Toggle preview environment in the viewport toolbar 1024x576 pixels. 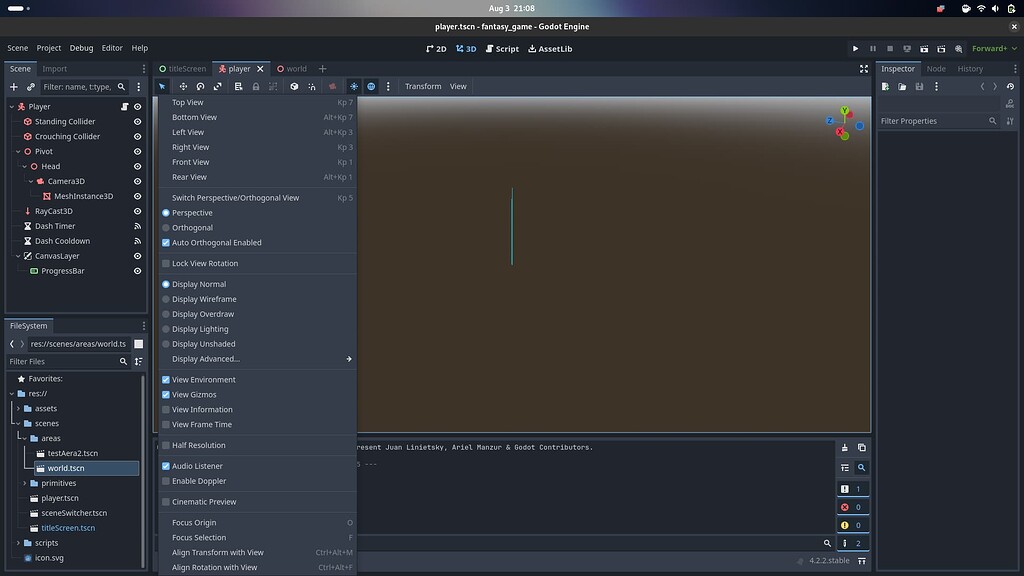coord(371,86)
